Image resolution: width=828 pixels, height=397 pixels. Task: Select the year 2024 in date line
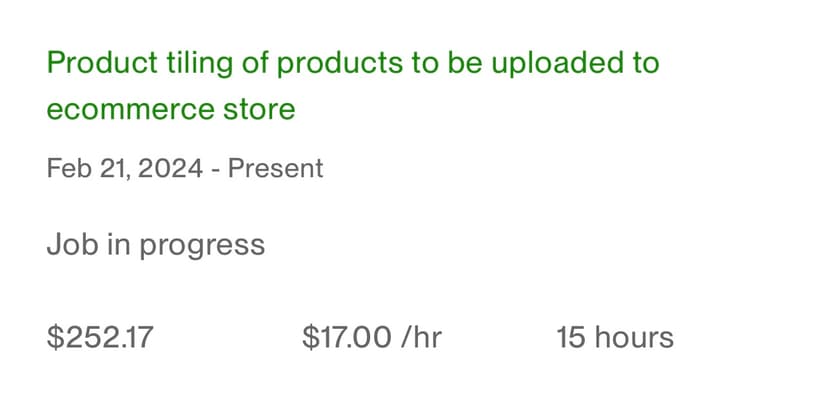click(170, 169)
